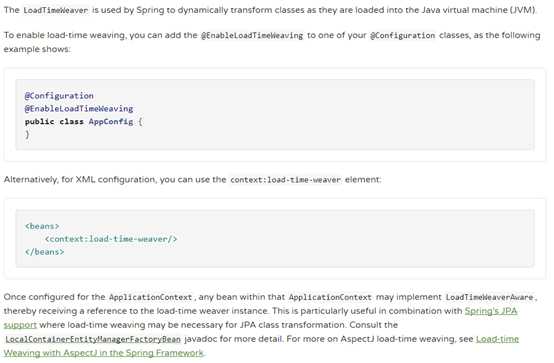554x363 pixels.
Task: Click inline LoadTimeWeaver code in first sentence
Action: click(55, 10)
